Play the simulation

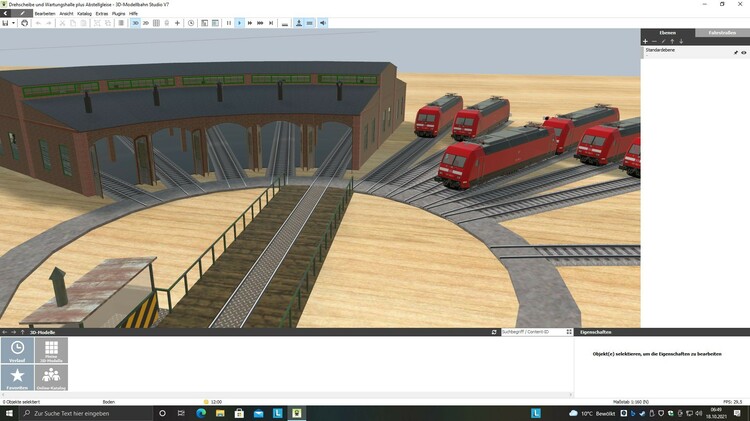(240, 23)
